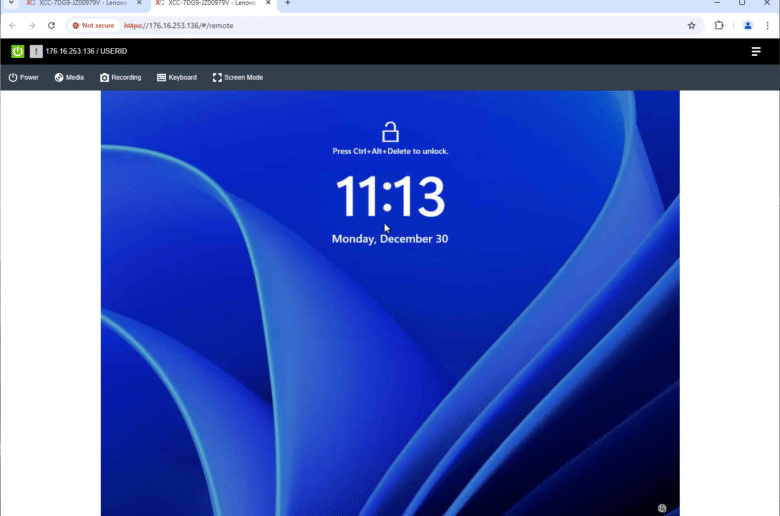The height and width of the screenshot is (516, 780).
Task: Open a new browser tab
Action: [288, 3]
